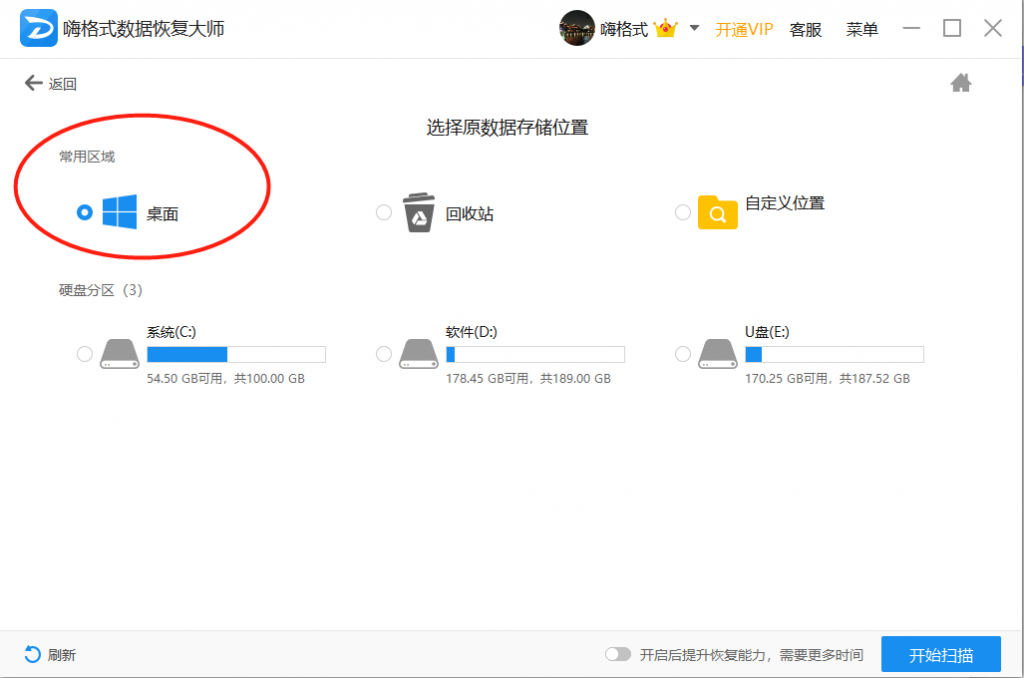Image resolution: width=1024 pixels, height=678 pixels.
Task: Click the 桌面 label text
Action: click(x=163, y=214)
